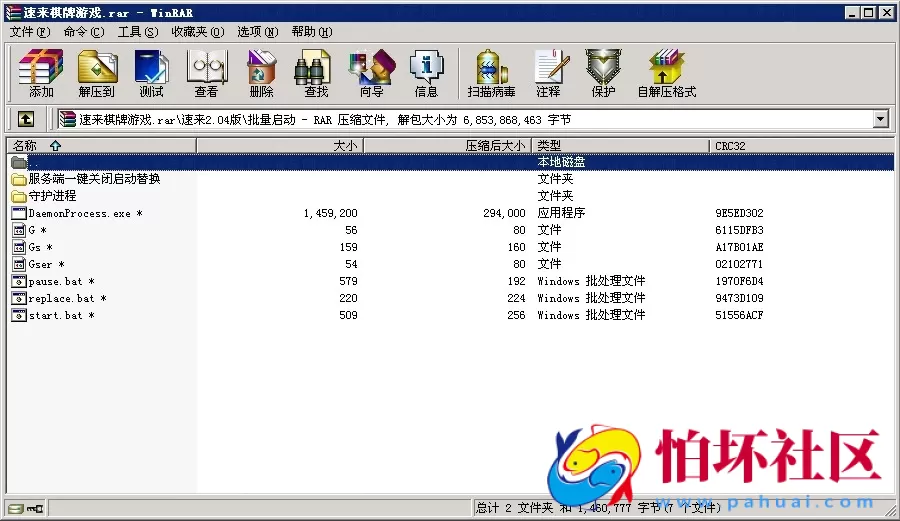Screen dimensions: 900x521
Task: Select the start.bat file icon
Action: click(x=19, y=316)
